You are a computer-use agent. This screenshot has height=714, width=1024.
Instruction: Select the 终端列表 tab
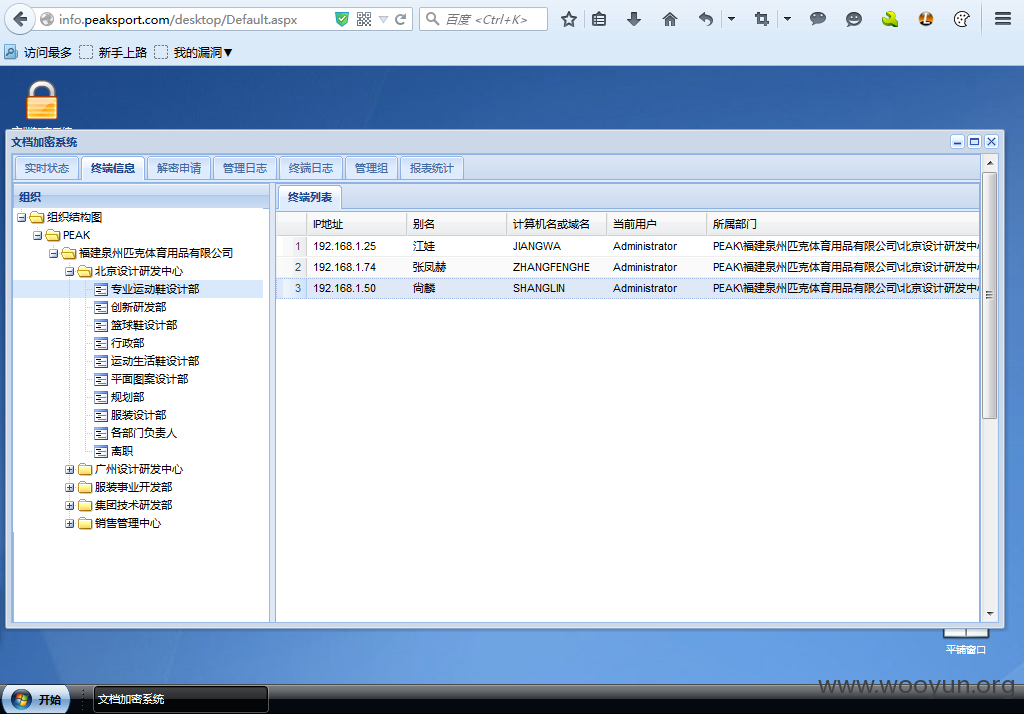coord(310,197)
